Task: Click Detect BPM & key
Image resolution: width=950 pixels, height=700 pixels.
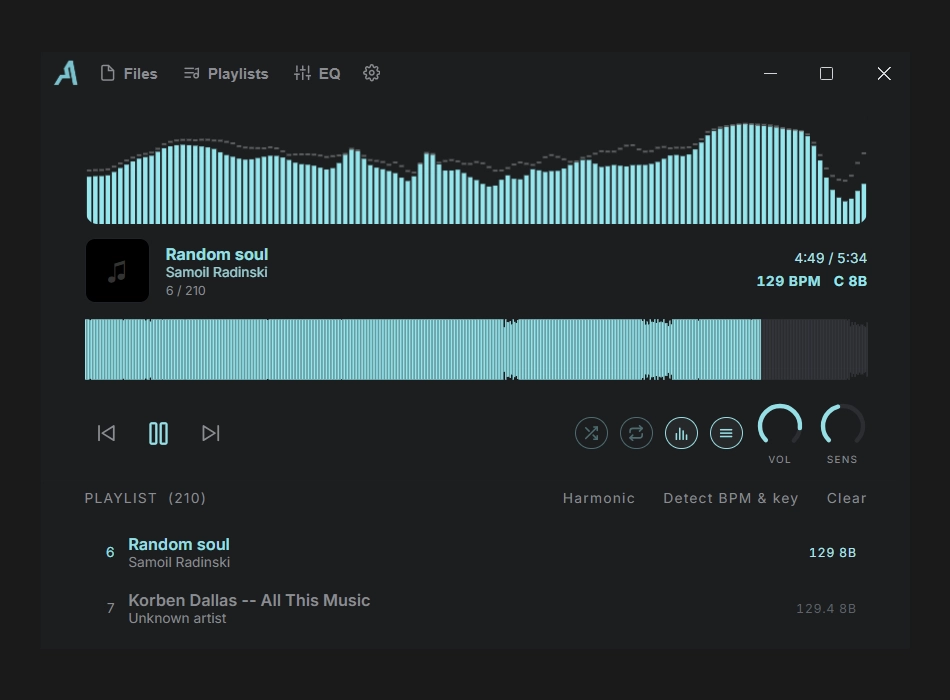Action: pos(731,498)
